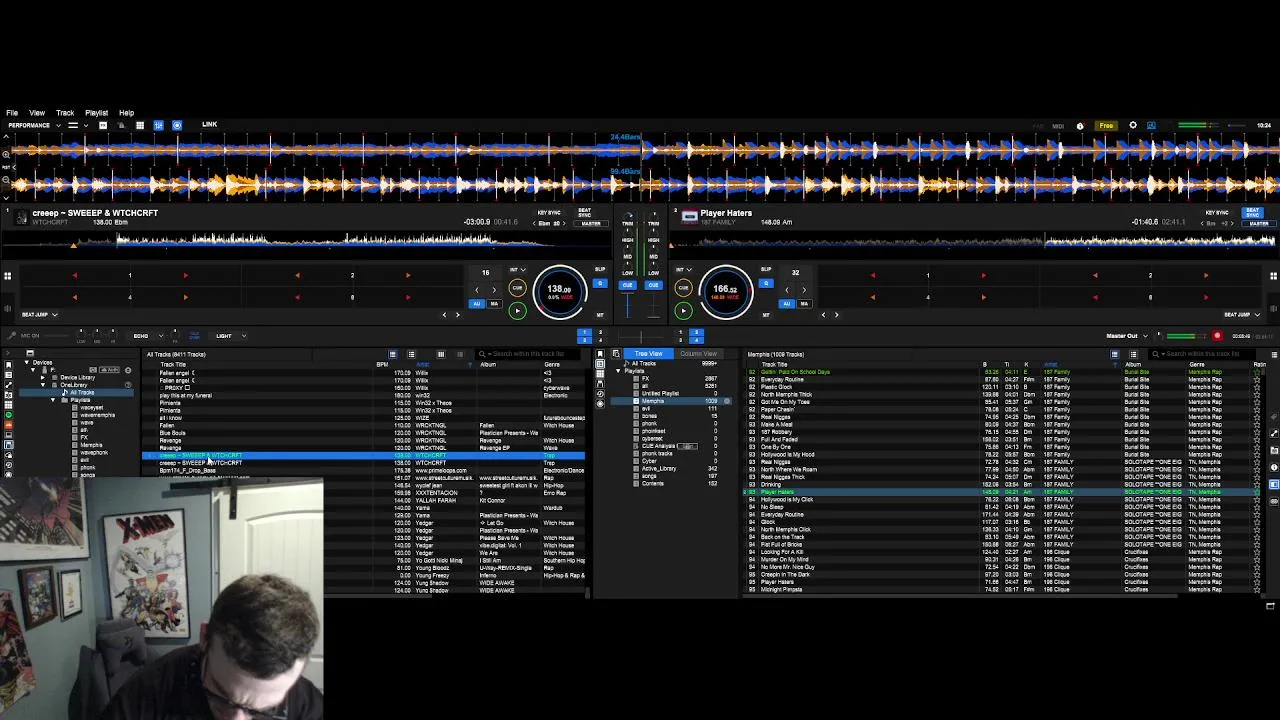This screenshot has height=720, width=1280.
Task: Toggle the MIC ON microphone icon
Action: (12, 336)
